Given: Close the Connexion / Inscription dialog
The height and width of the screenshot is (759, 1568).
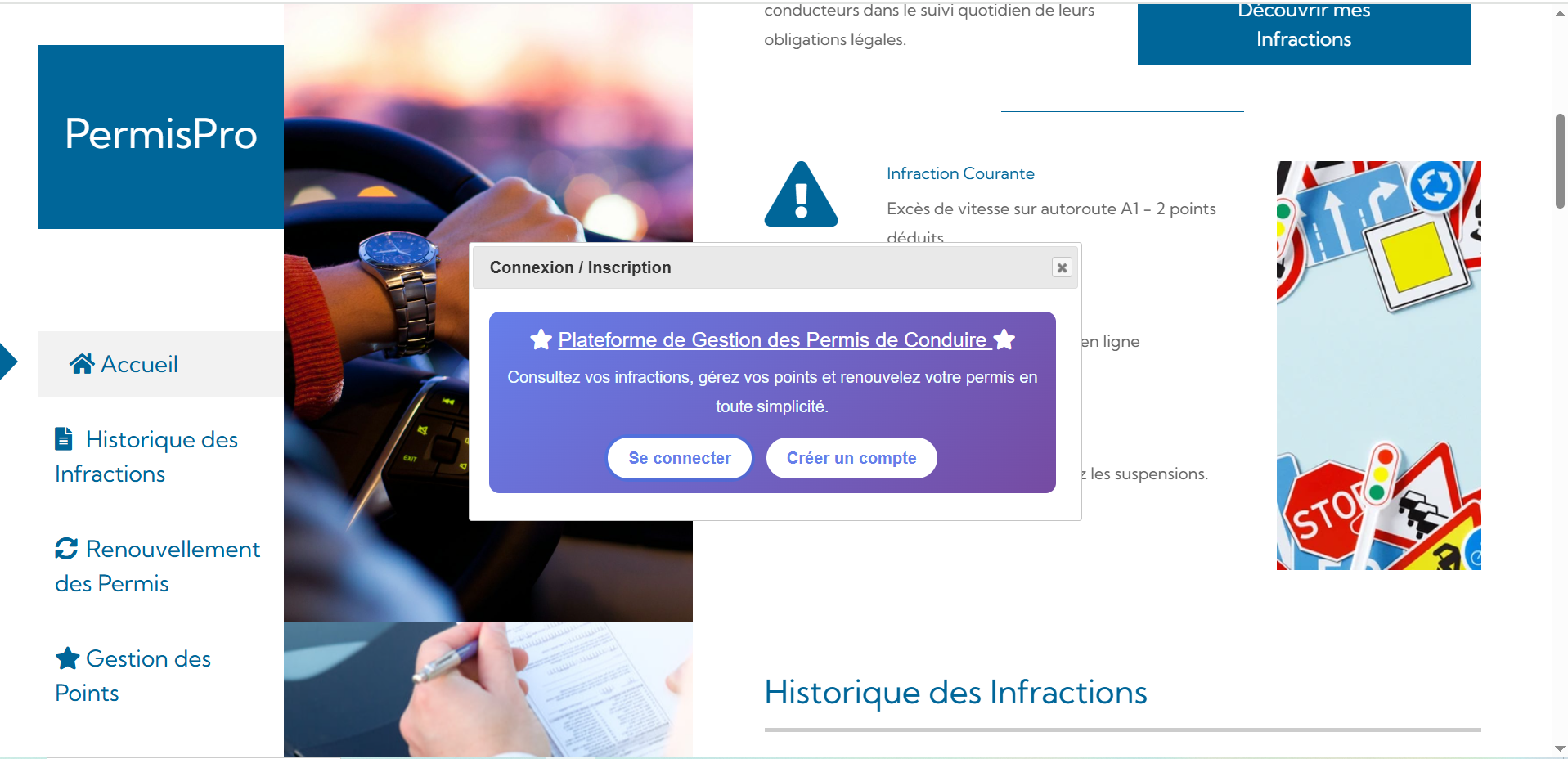Looking at the screenshot, I should click(1062, 267).
